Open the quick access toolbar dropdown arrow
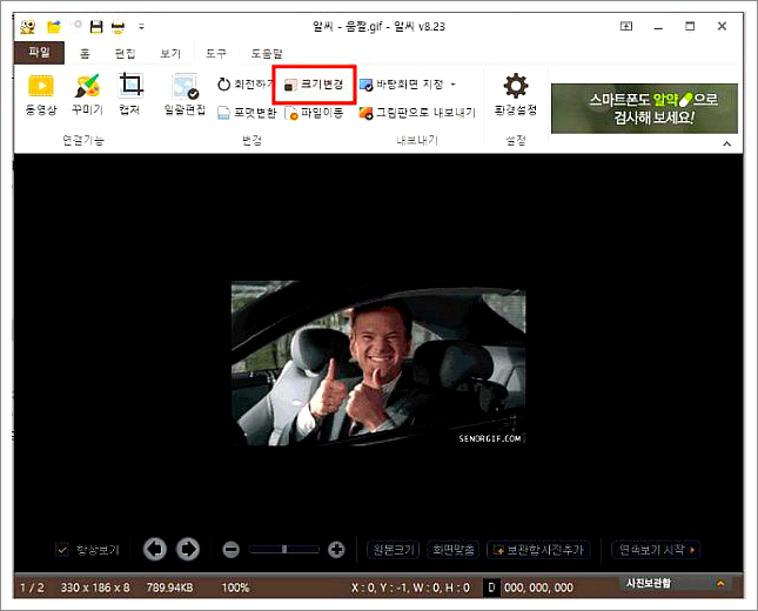 coord(141,27)
